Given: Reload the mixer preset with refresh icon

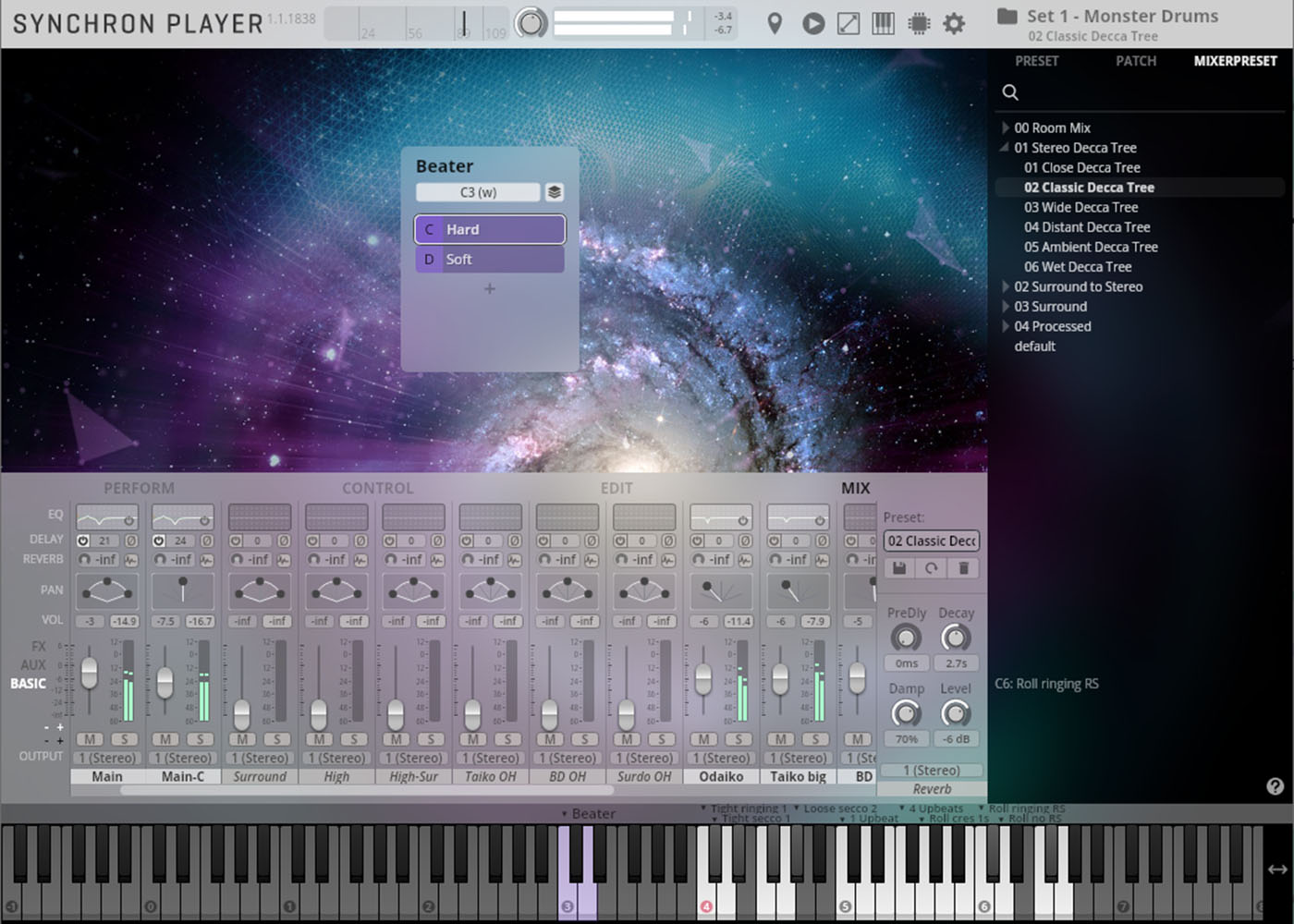Looking at the screenshot, I should pos(931,567).
